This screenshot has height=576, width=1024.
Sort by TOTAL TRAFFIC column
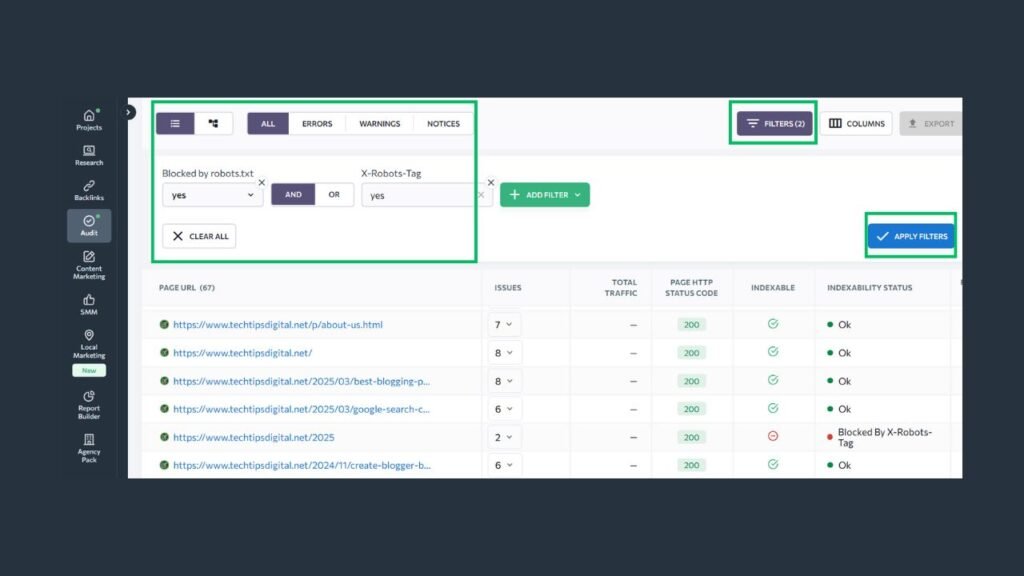620,287
